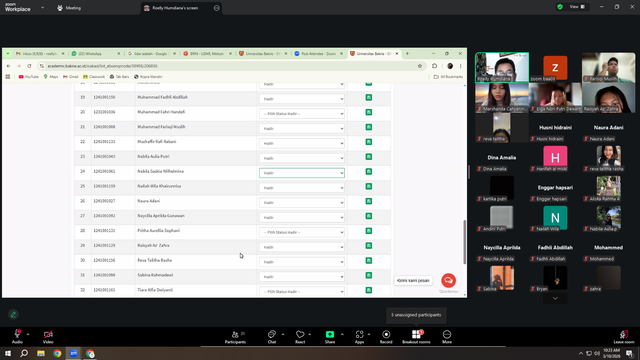This screenshot has width=640, height=360.
Task: Open the Windows Start menu
Action: (x=8, y=353)
